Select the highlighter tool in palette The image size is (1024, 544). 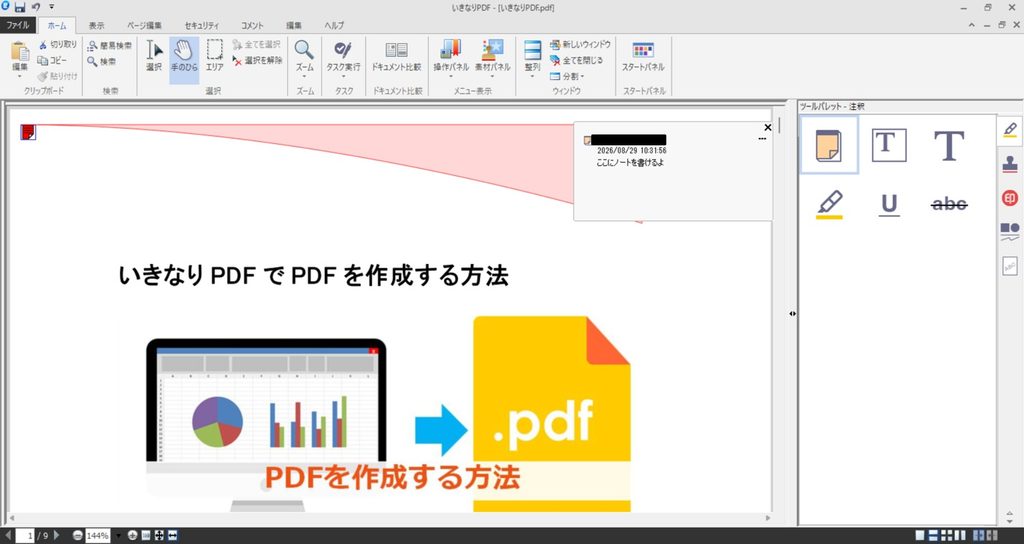(829, 204)
